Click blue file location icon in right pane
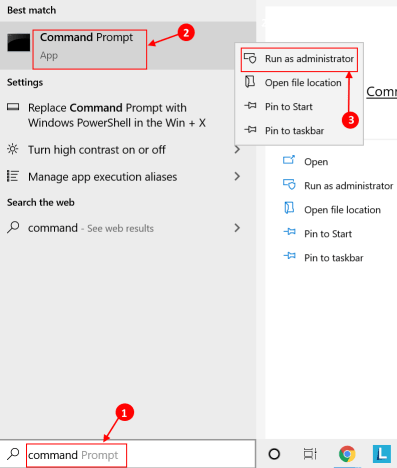The width and height of the screenshot is (397, 468). (289, 208)
